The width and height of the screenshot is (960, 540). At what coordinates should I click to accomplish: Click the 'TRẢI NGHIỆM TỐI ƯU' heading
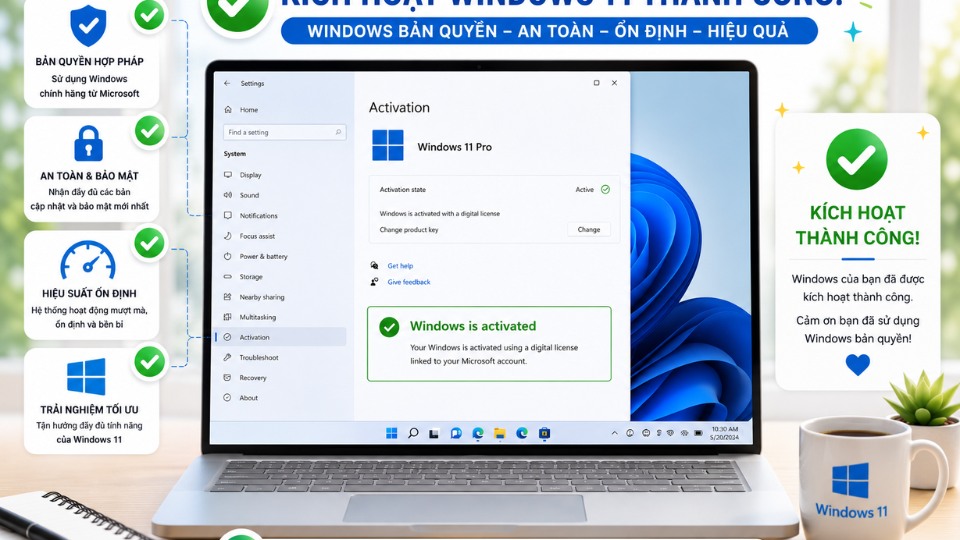tap(89, 410)
